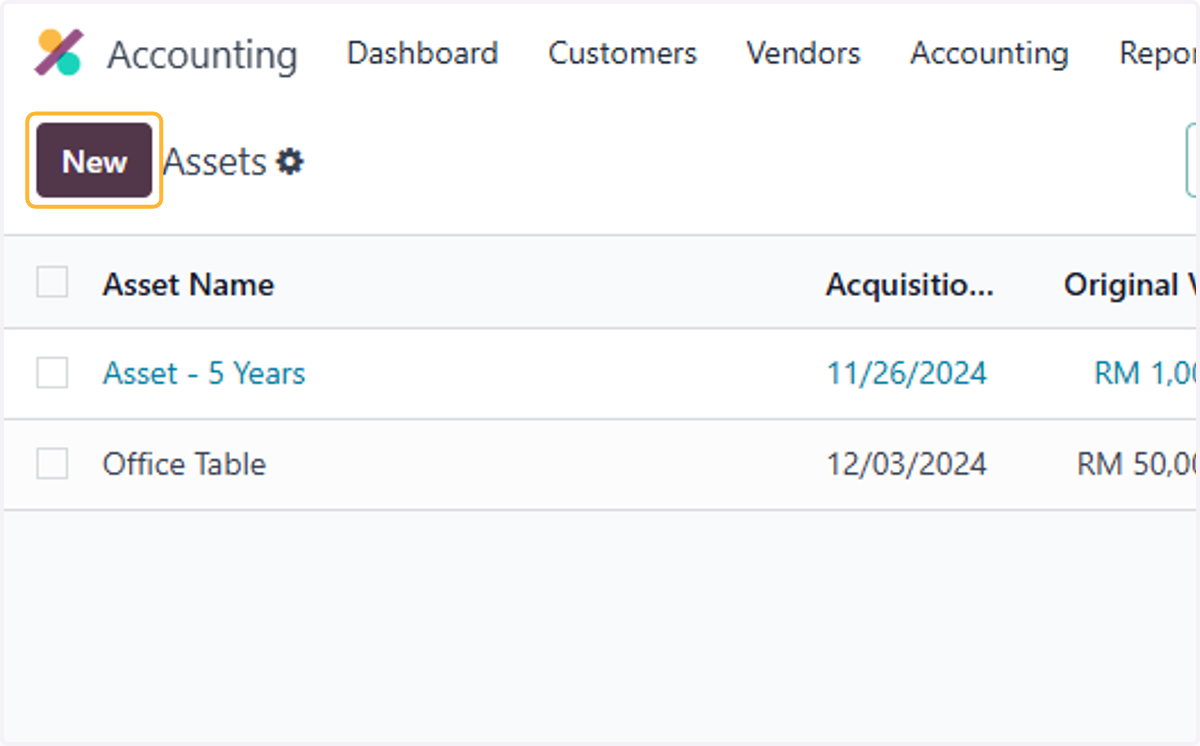Click the Assets breadcrumb title
The height and width of the screenshot is (746, 1200).
(215, 161)
